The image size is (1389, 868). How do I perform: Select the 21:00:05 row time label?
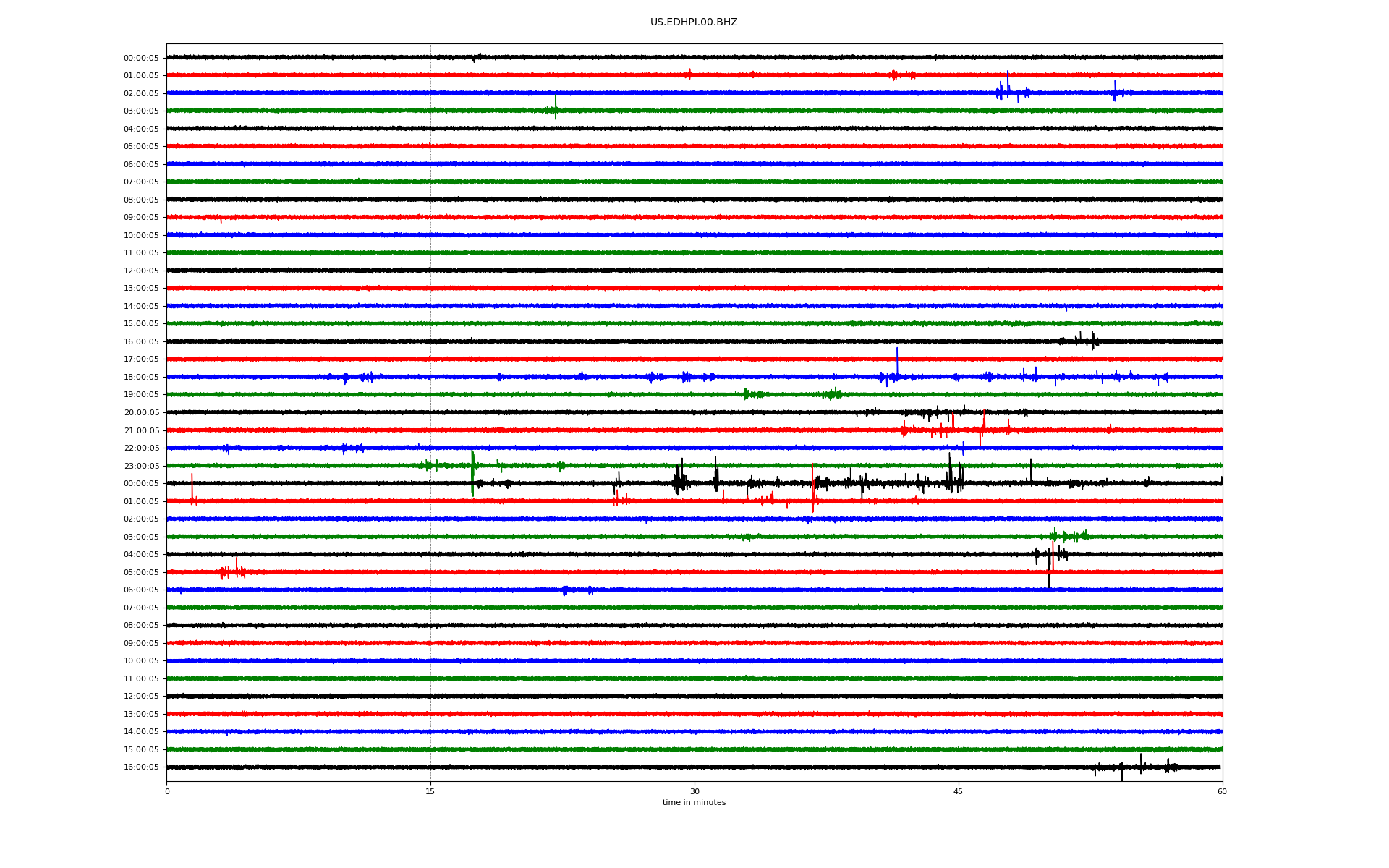click(x=141, y=431)
